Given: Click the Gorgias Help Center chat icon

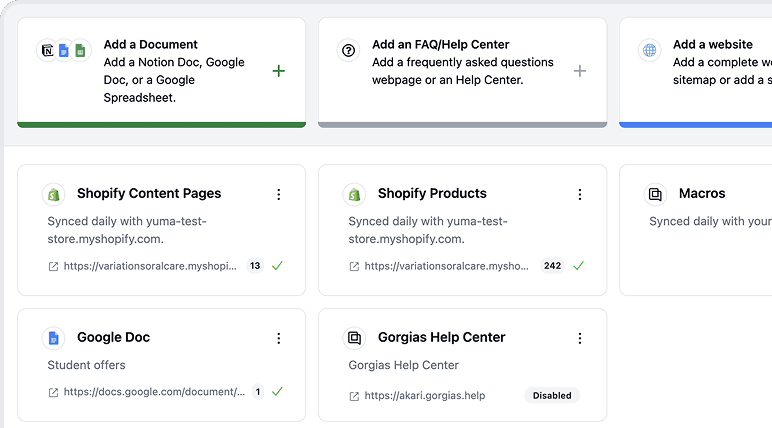Looking at the screenshot, I should [x=354, y=338].
